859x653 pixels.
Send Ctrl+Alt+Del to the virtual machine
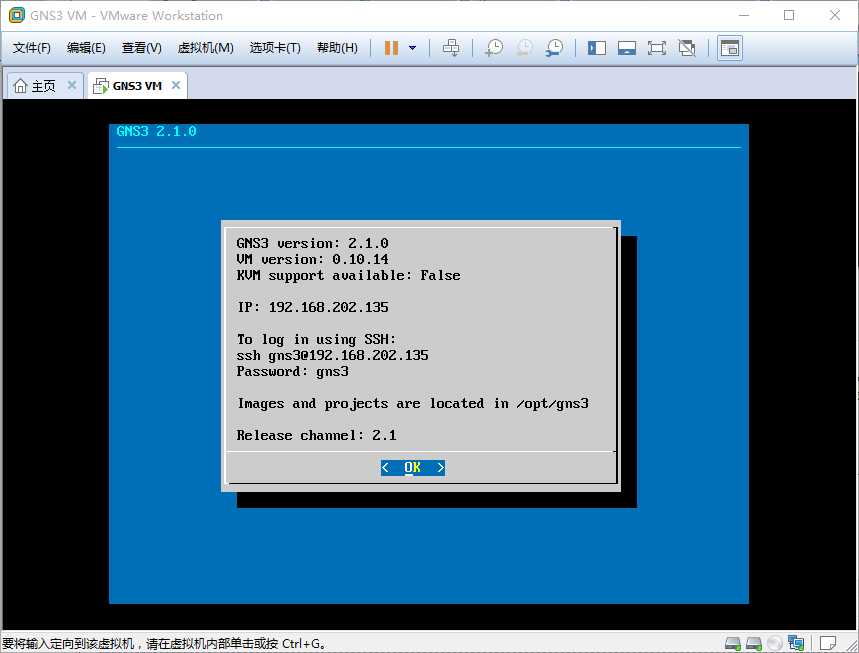pyautogui.click(x=451, y=48)
